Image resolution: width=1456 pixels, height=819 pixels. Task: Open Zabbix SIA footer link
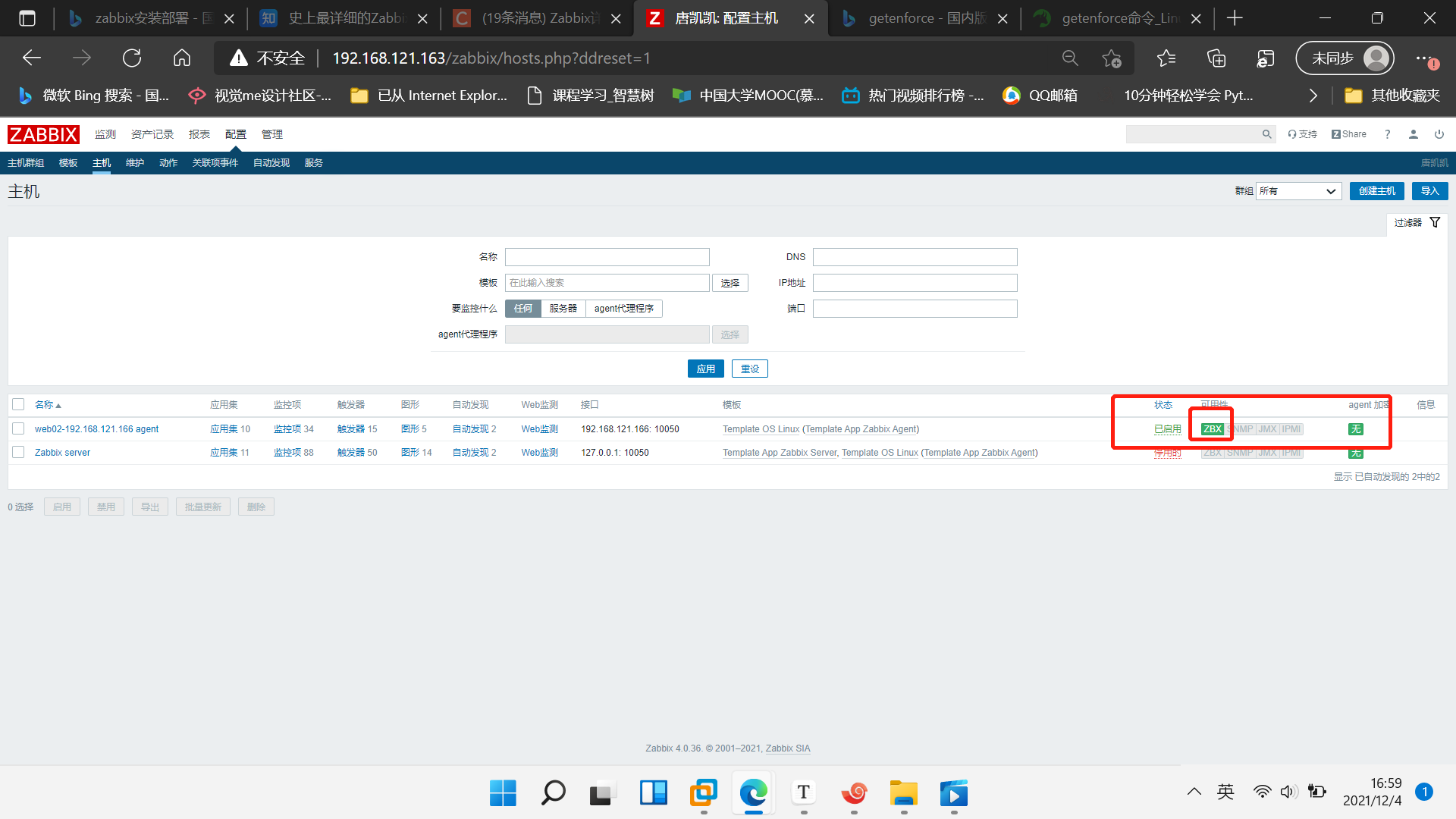tap(788, 748)
